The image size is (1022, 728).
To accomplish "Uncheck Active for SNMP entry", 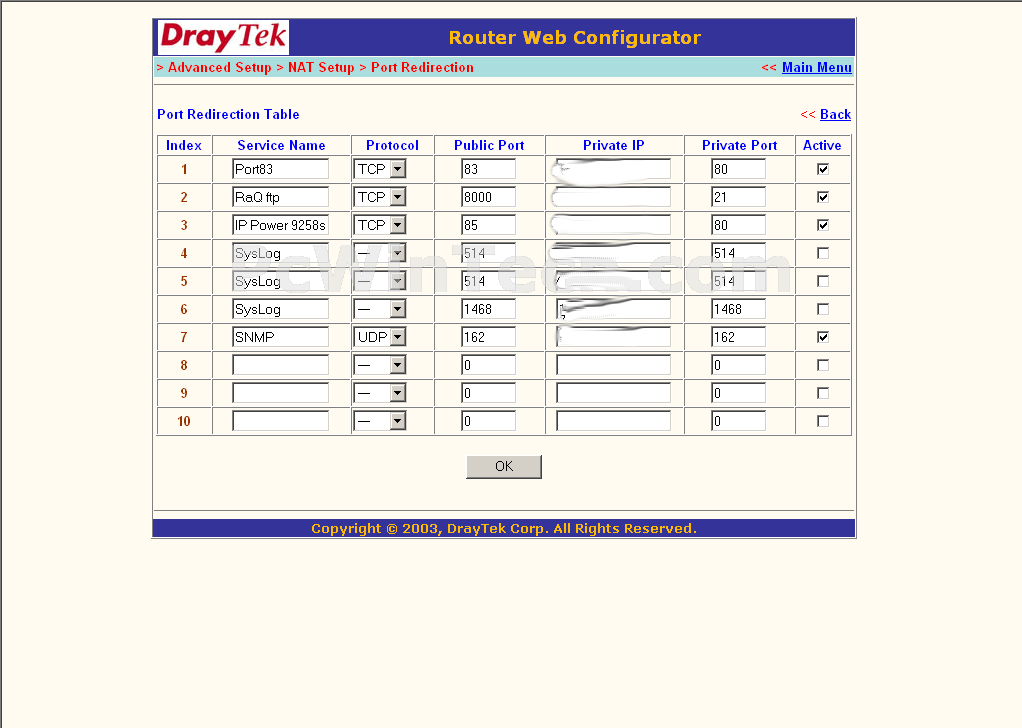I will click(823, 337).
